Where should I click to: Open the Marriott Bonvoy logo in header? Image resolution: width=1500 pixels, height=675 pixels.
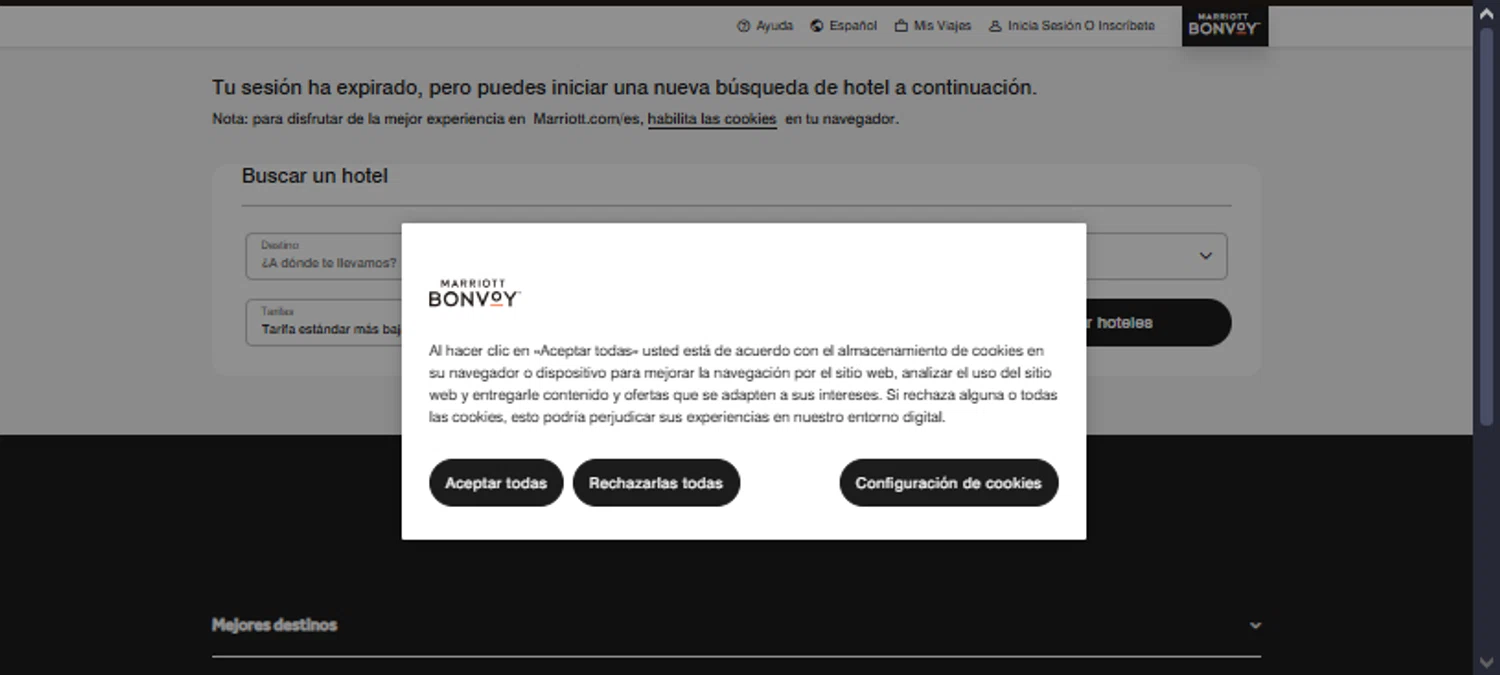(x=1225, y=26)
